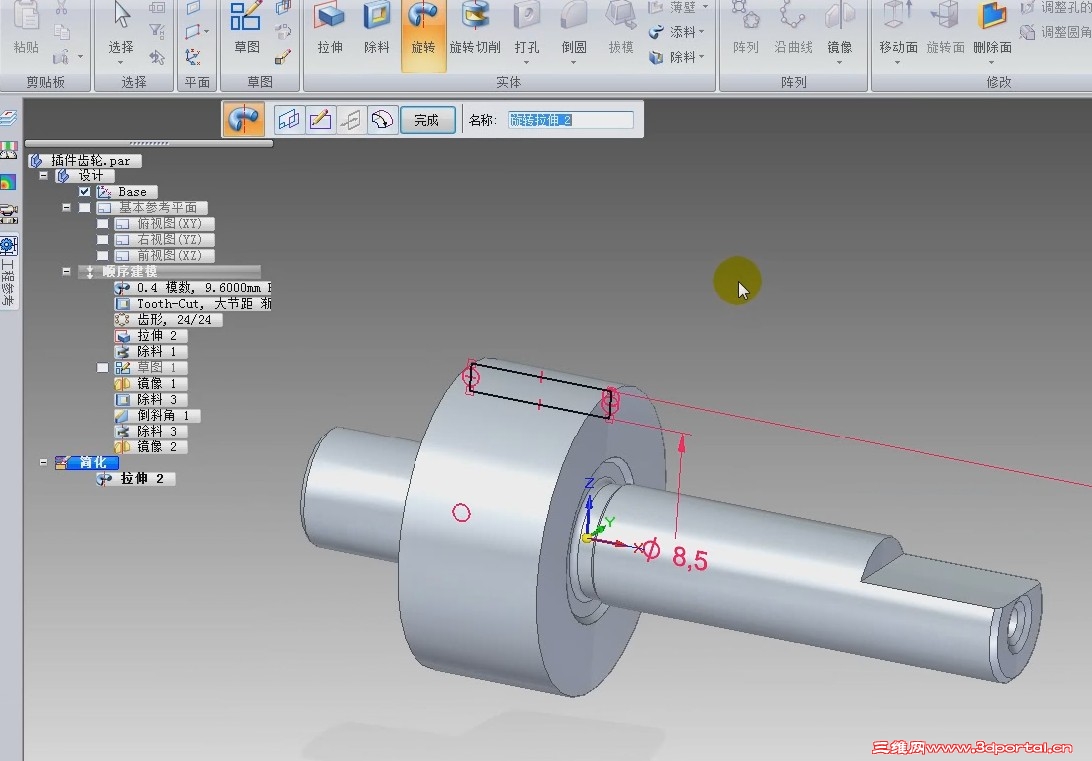Collapse the 基本参考平面 tree node
This screenshot has height=761, width=1092.
pyautogui.click(x=66, y=207)
